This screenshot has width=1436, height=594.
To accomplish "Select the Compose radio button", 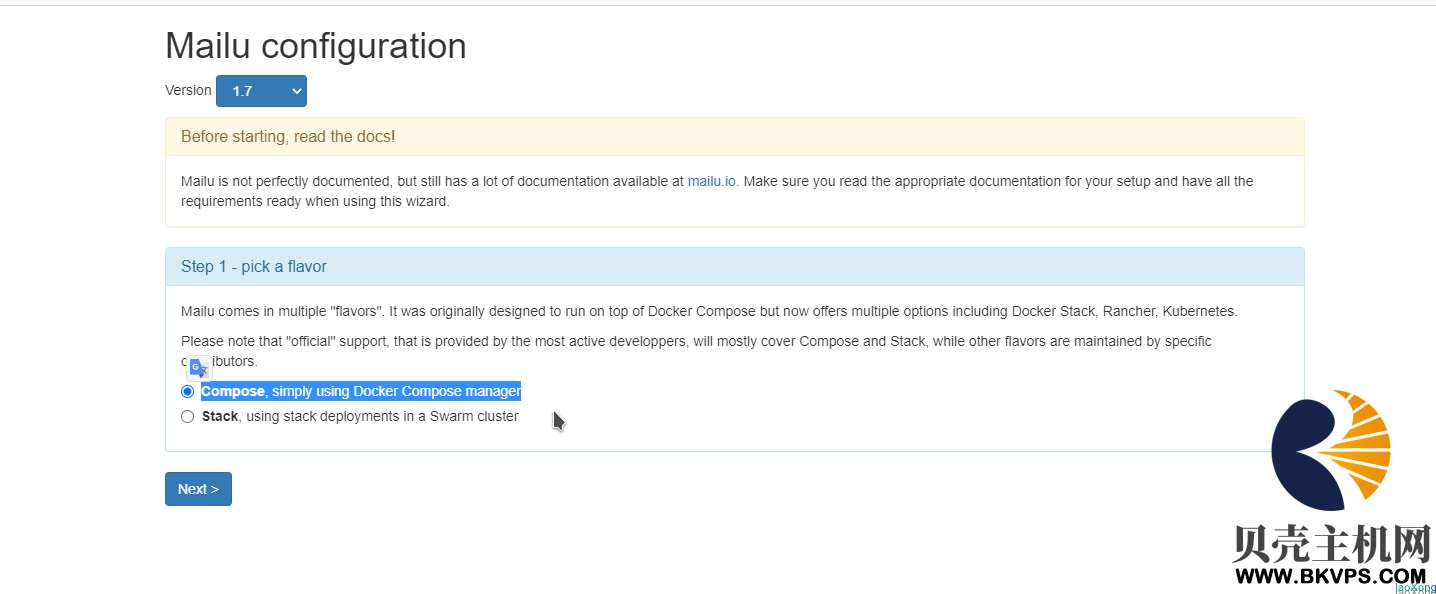I will (x=188, y=391).
